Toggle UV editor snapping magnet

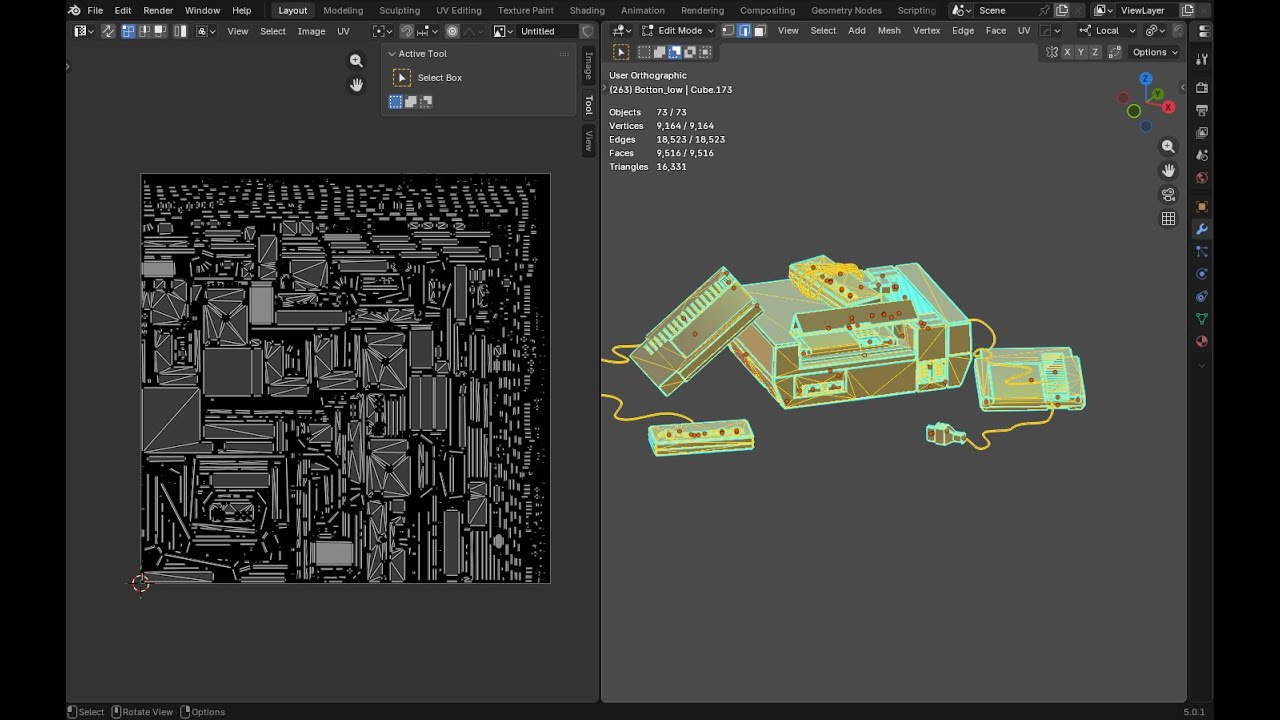[406, 31]
